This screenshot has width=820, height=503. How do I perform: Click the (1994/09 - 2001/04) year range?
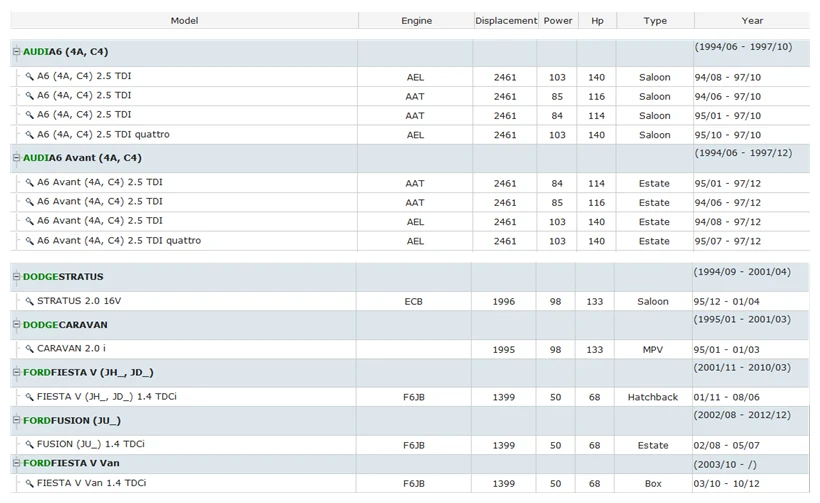coord(742,272)
